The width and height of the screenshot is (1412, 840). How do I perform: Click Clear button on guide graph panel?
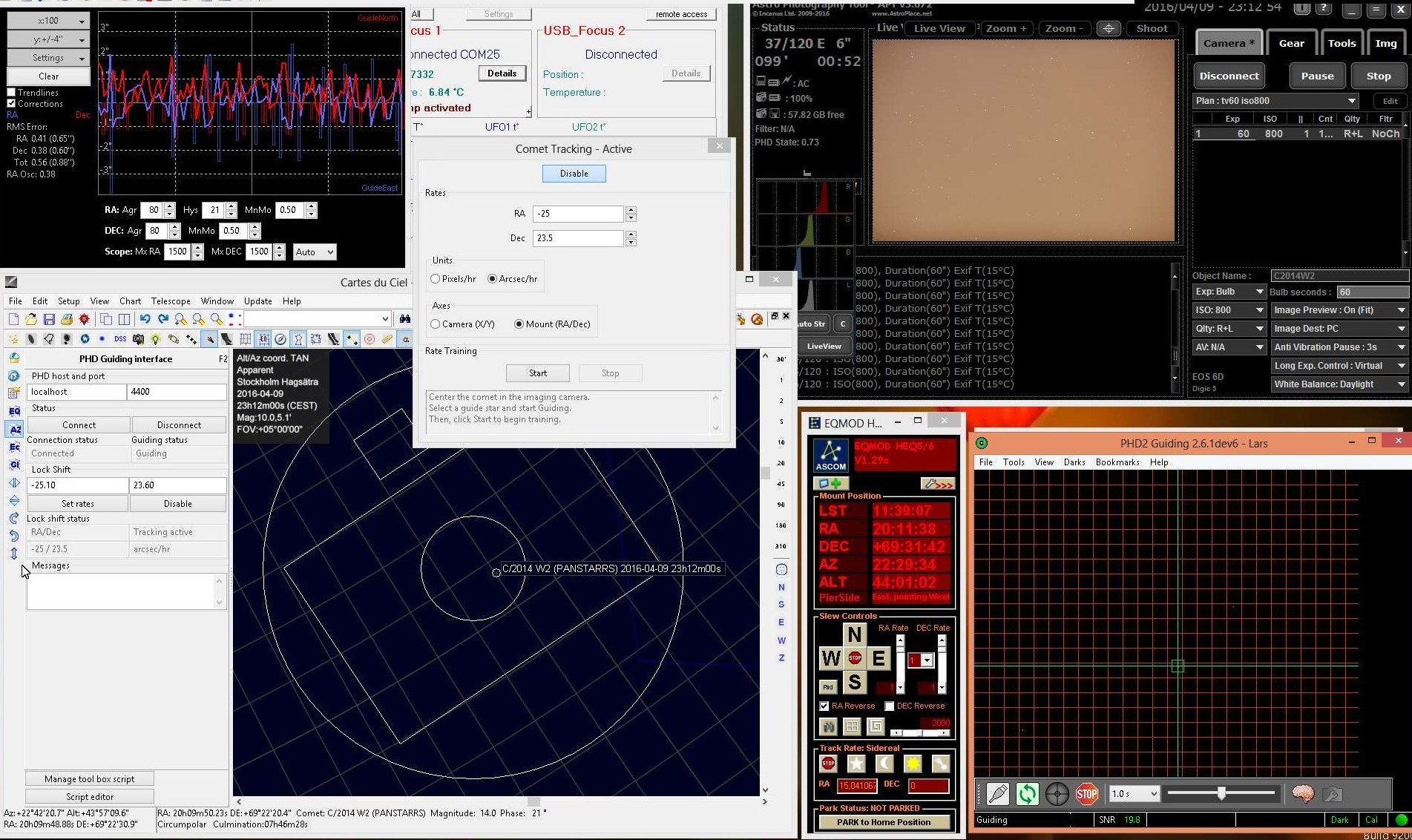pyautogui.click(x=48, y=76)
